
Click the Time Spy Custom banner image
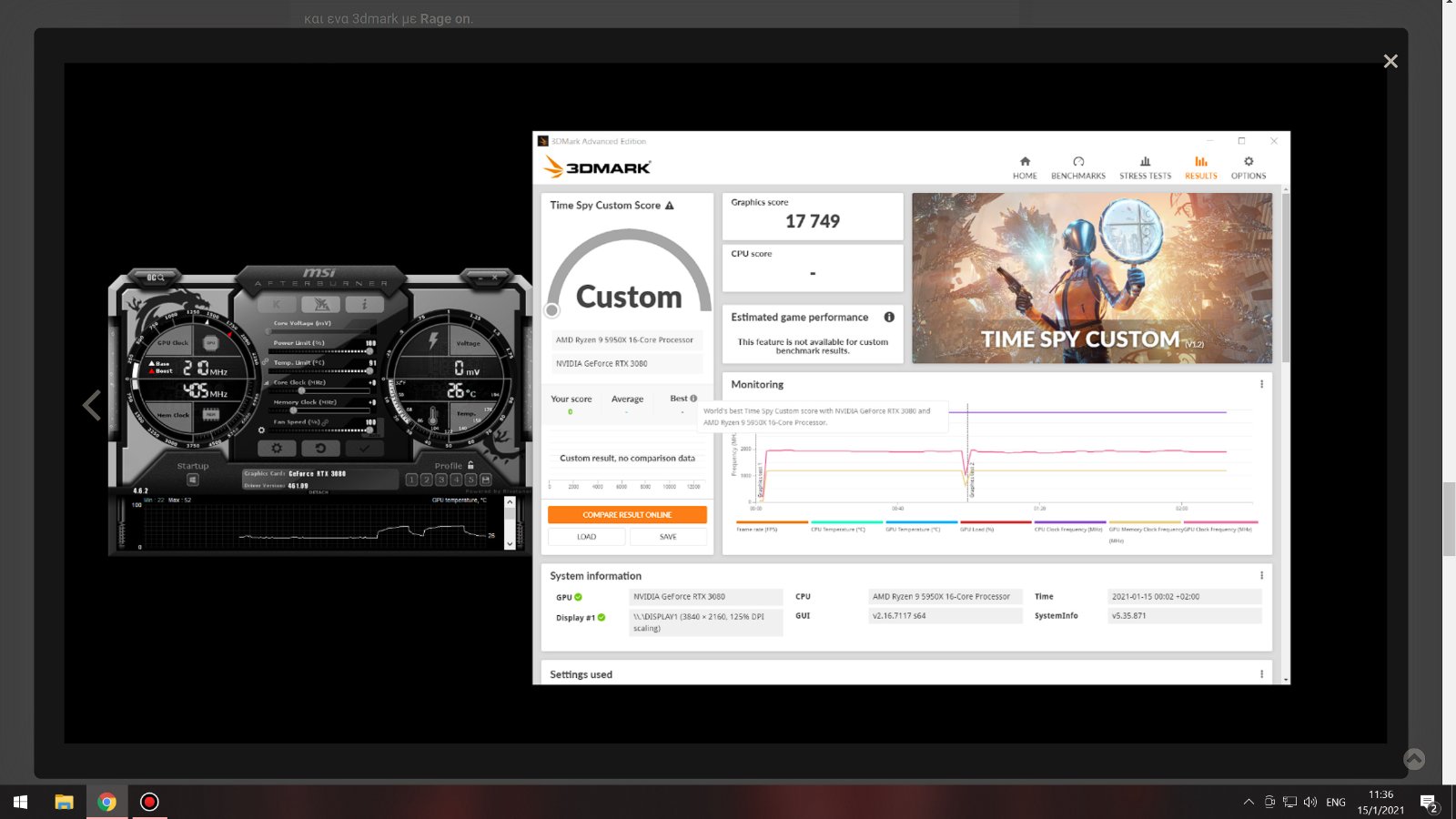point(1092,278)
